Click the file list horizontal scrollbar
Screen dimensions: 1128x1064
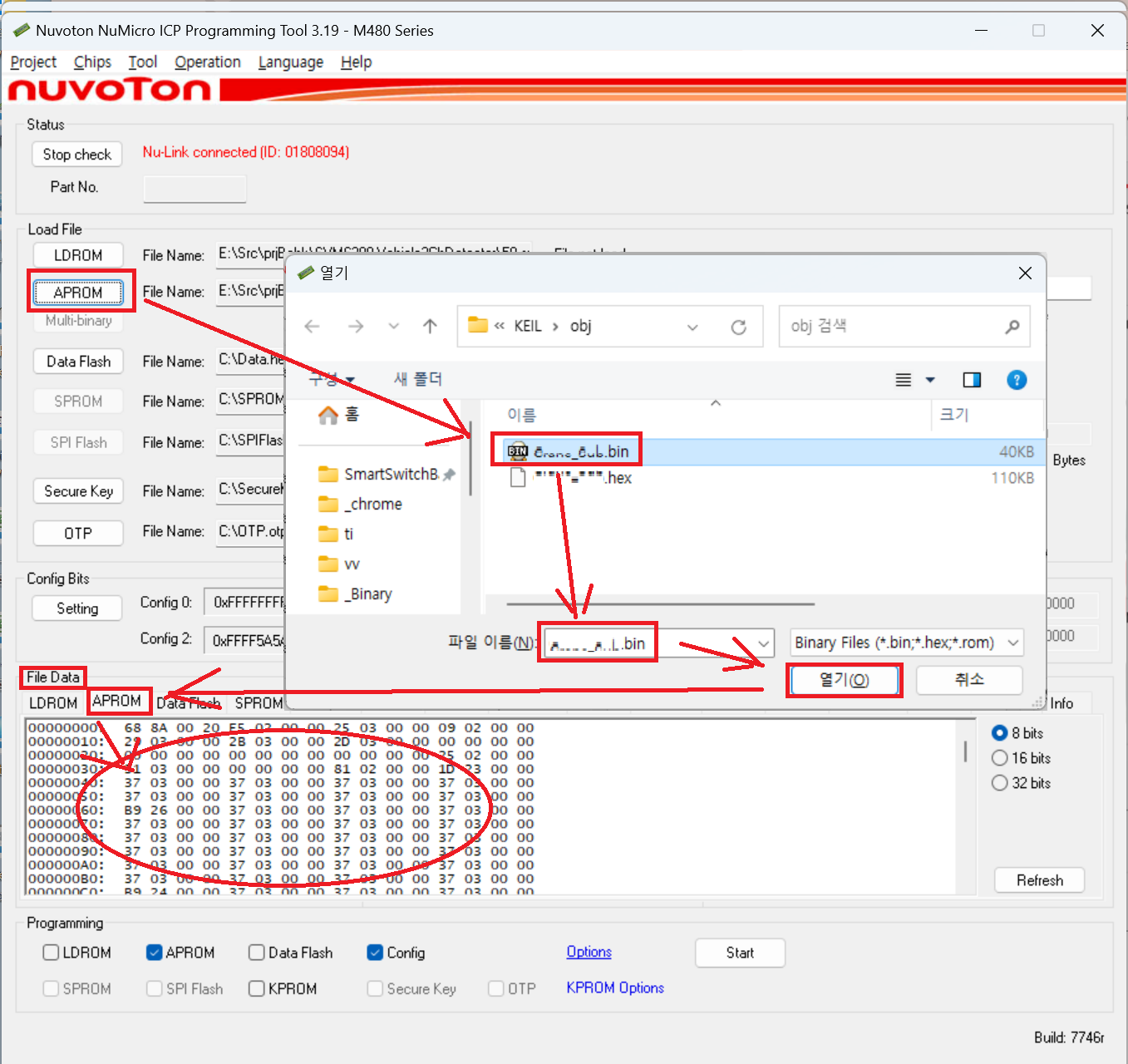[661, 604]
